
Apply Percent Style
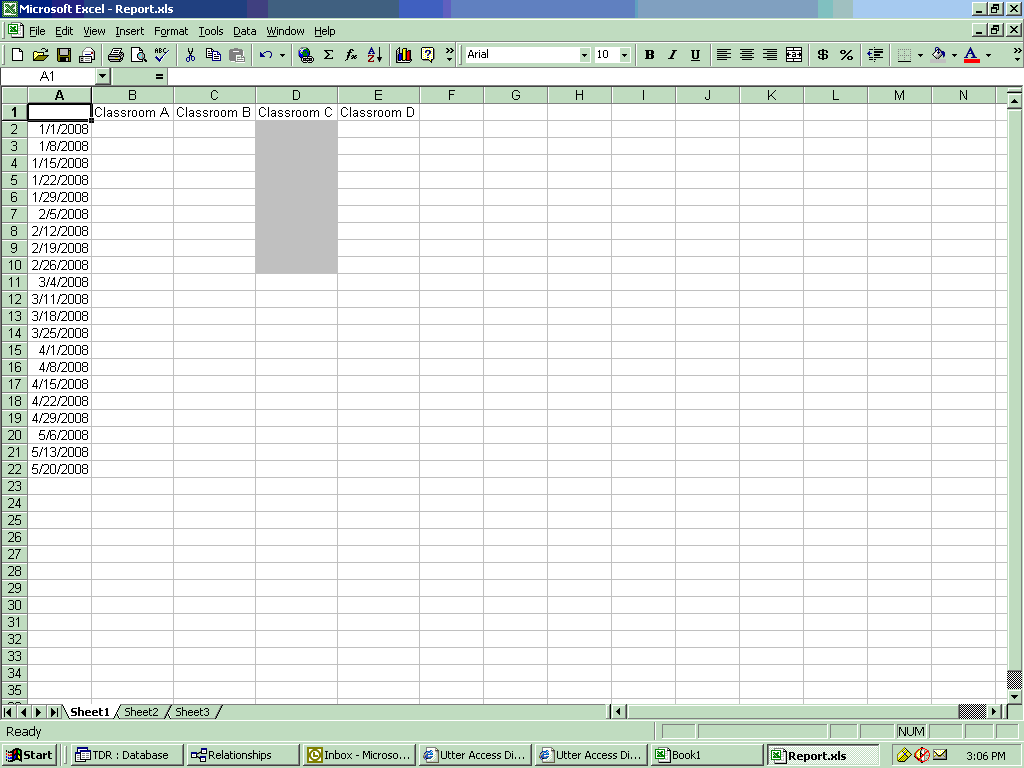point(846,55)
